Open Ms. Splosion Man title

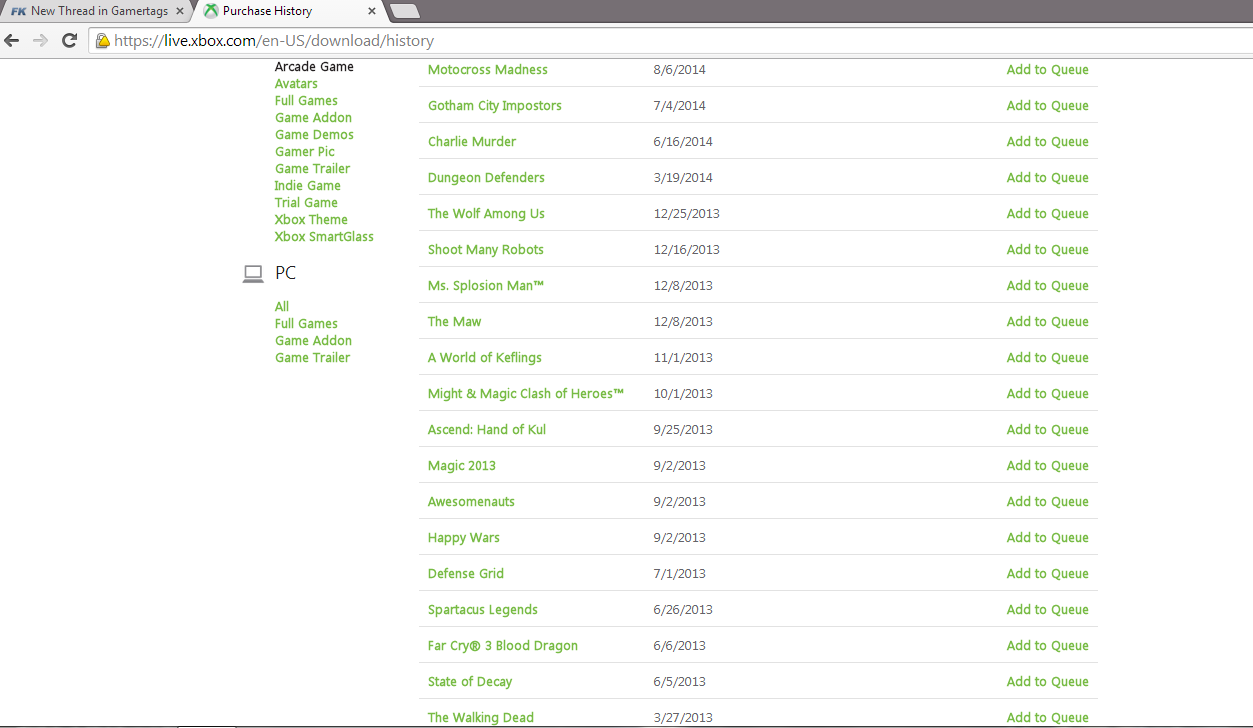tap(486, 286)
